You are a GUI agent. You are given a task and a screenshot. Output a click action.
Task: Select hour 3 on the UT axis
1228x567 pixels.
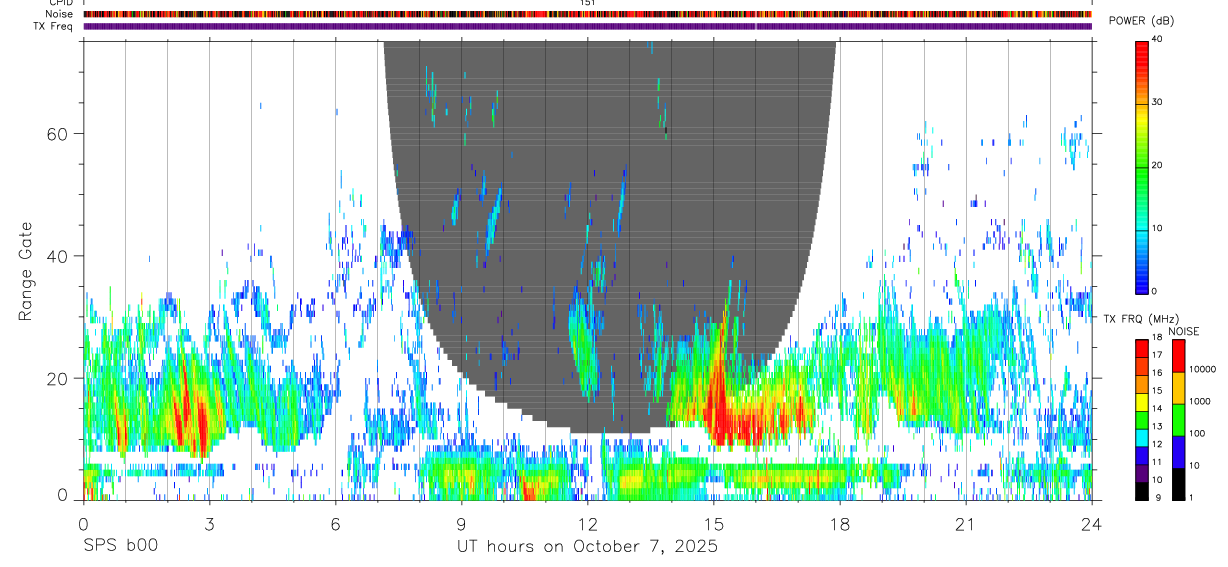click(x=209, y=522)
